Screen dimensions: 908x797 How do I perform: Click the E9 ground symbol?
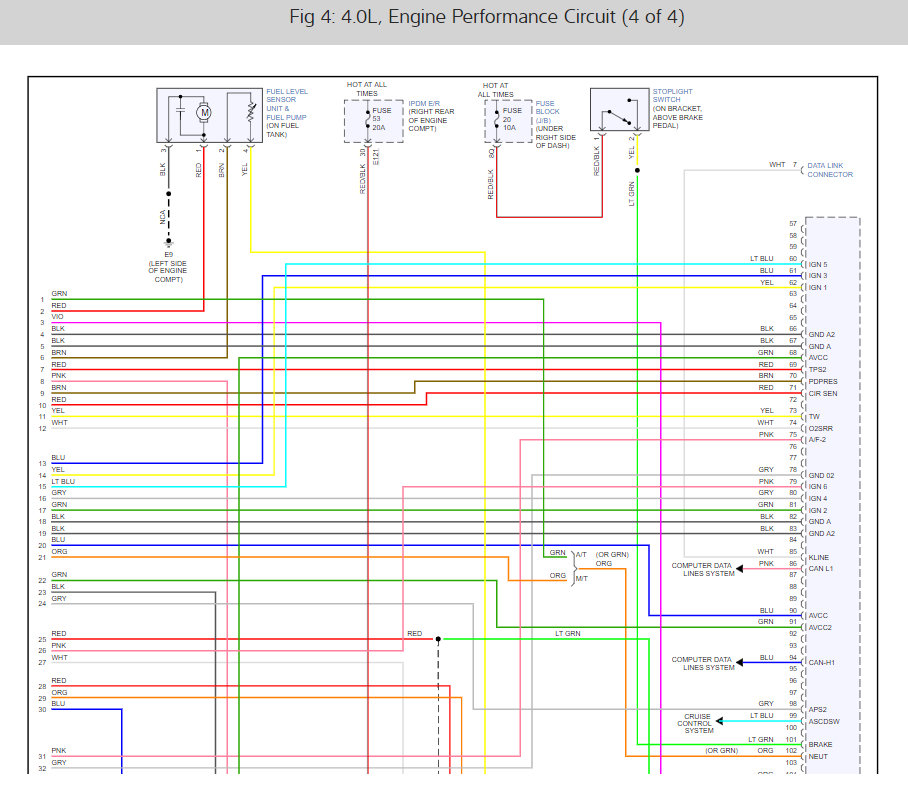[x=168, y=243]
